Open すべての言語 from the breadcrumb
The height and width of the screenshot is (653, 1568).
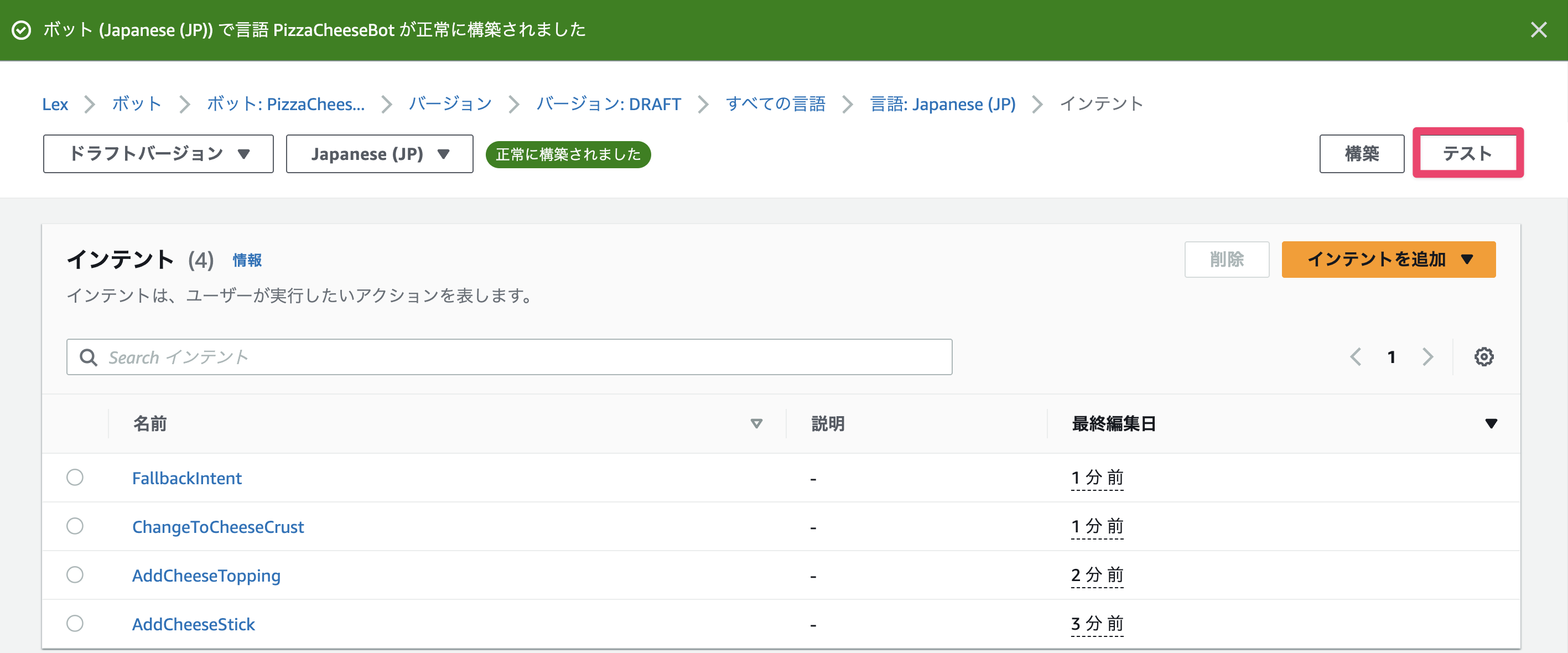(x=776, y=103)
